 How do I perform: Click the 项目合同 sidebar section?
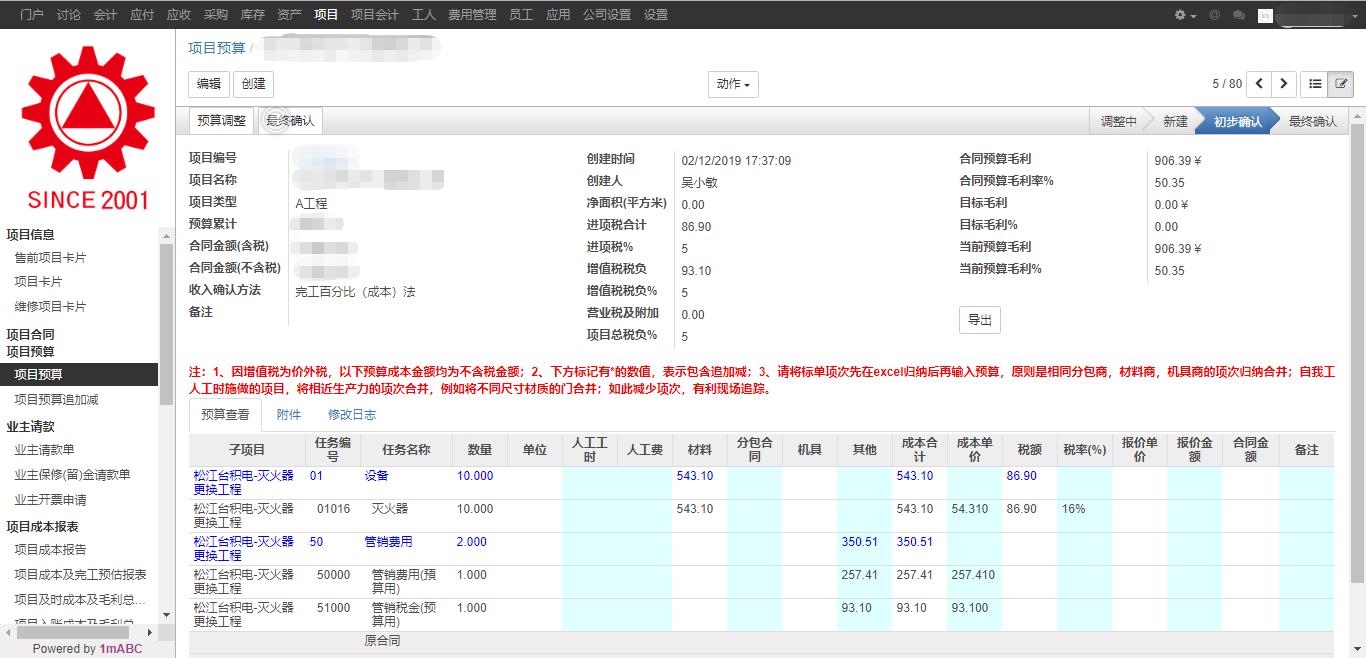point(30,334)
